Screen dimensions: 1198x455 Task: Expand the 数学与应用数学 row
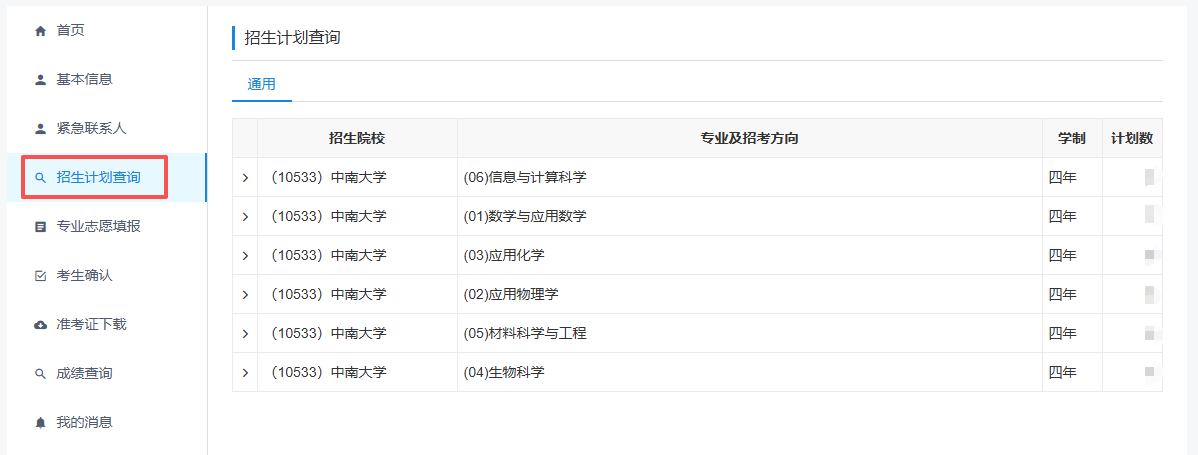click(x=245, y=217)
